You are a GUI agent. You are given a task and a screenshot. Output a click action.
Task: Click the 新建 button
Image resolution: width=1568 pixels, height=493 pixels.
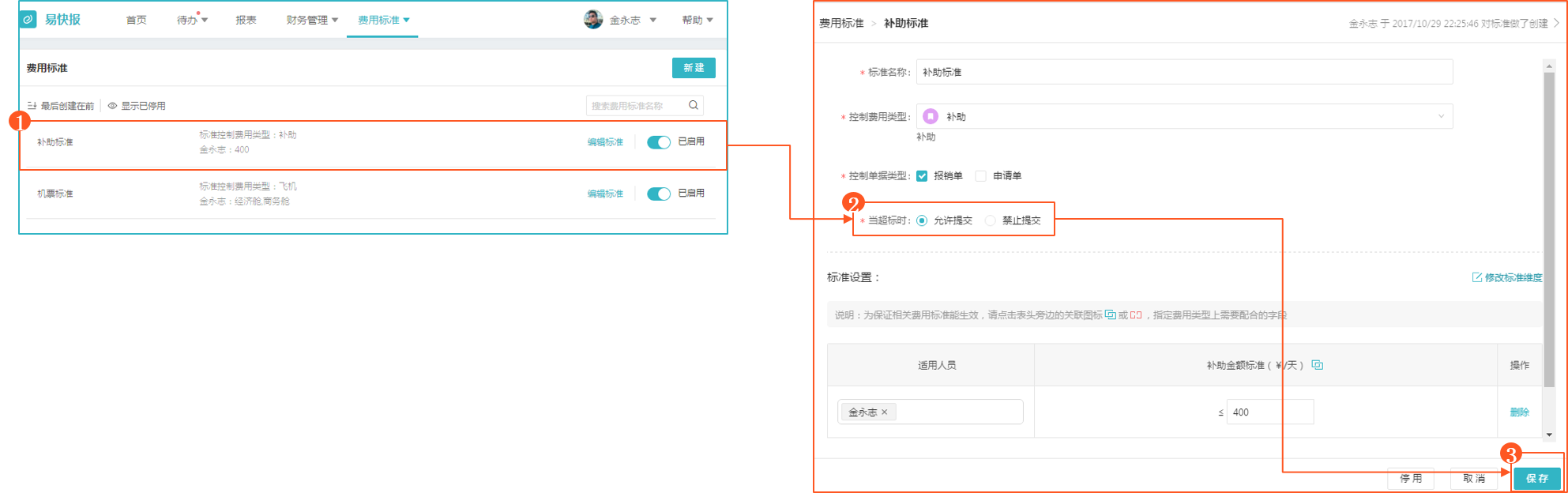pyautogui.click(x=694, y=68)
